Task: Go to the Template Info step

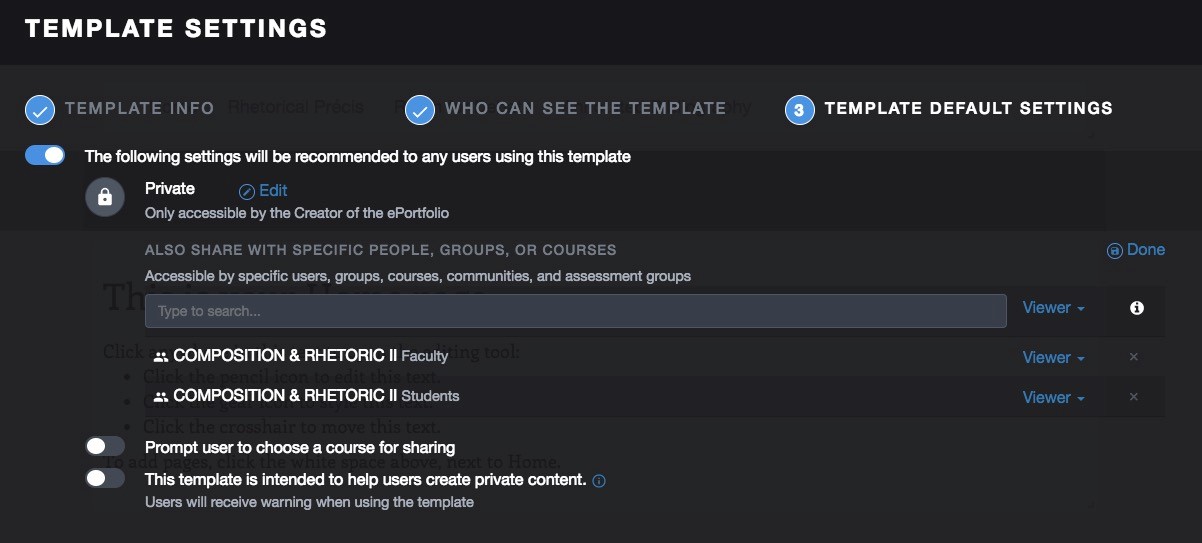Action: pos(140,108)
